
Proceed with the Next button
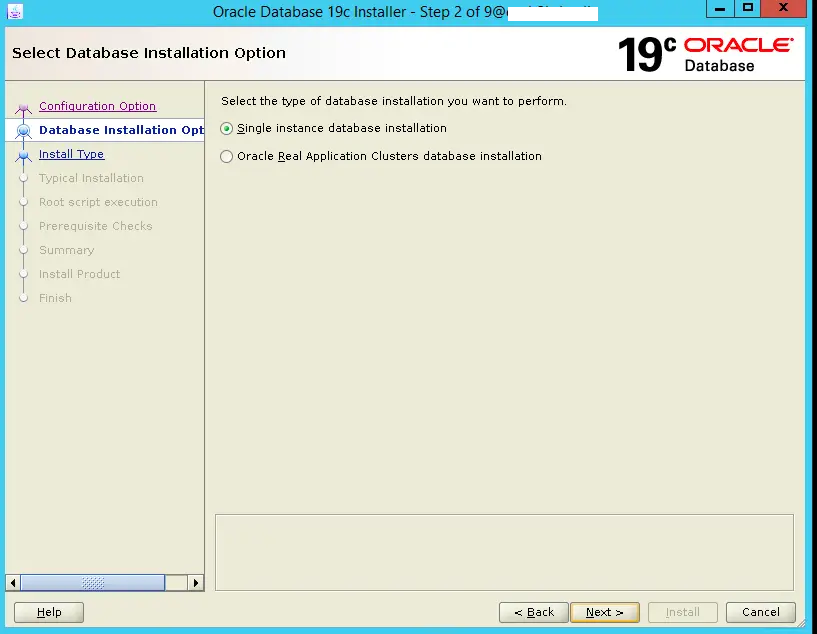pos(605,612)
